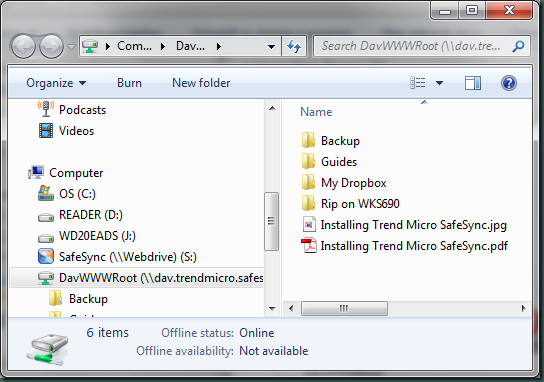544x382 pixels.
Task: Click the SafeSync drive icon
Action: (x=46, y=256)
